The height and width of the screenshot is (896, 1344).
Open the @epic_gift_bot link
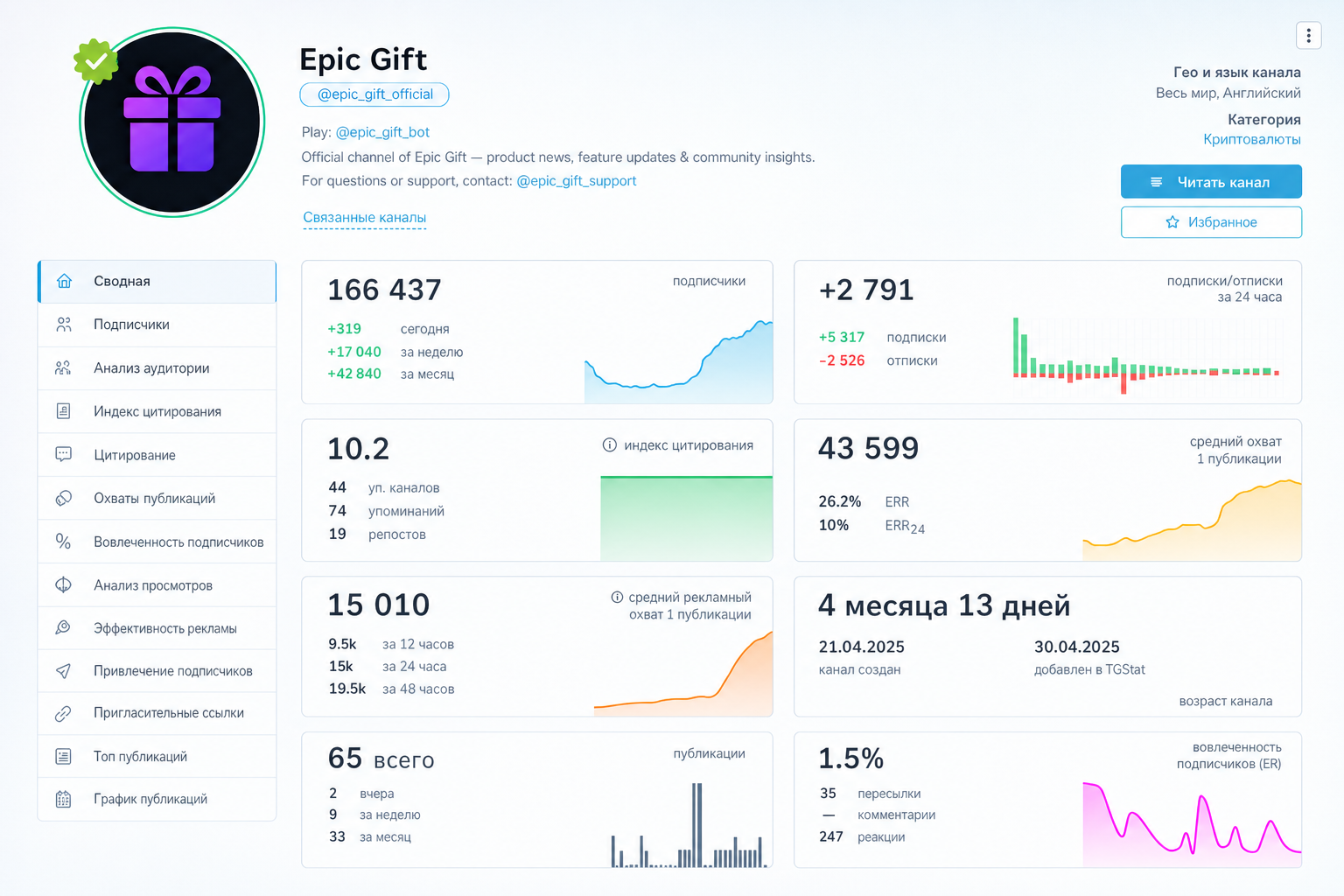(382, 132)
